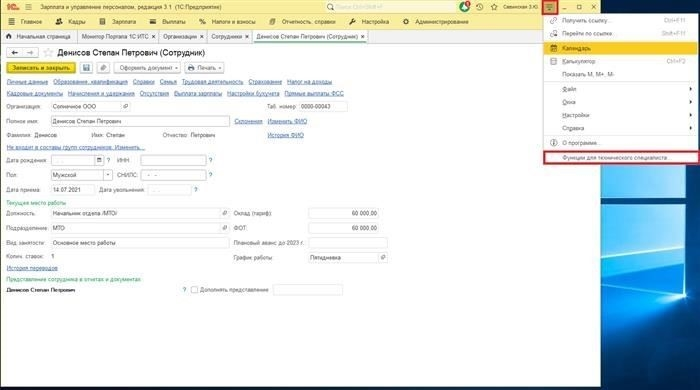700x390 pixels.
Task: Choose Перейти по ссылке menu entry
Action: (x=621, y=33)
